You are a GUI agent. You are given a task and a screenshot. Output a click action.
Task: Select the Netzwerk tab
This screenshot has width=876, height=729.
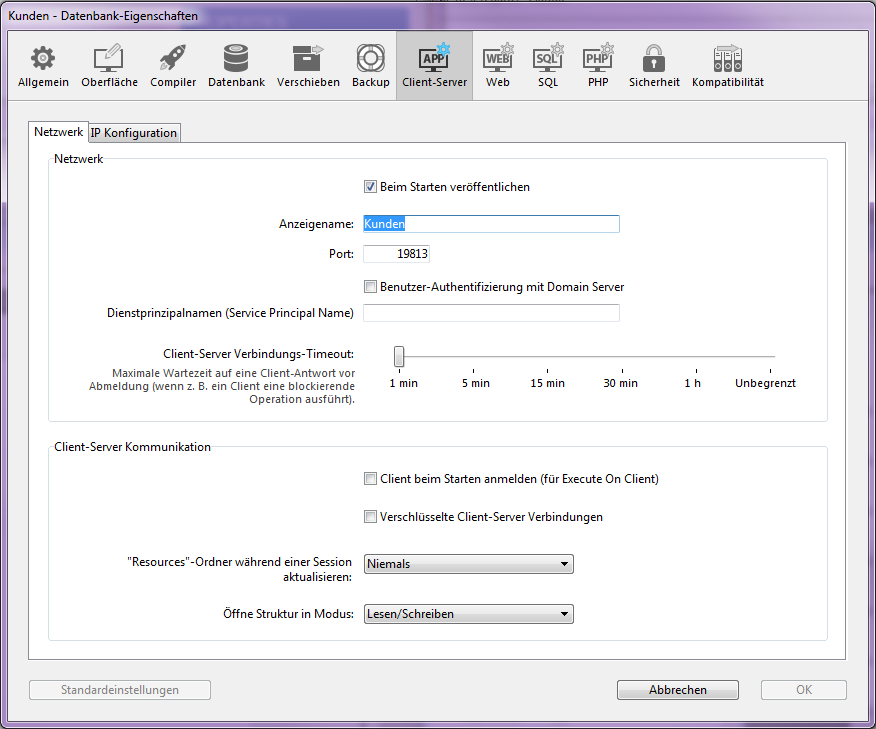tap(59, 132)
